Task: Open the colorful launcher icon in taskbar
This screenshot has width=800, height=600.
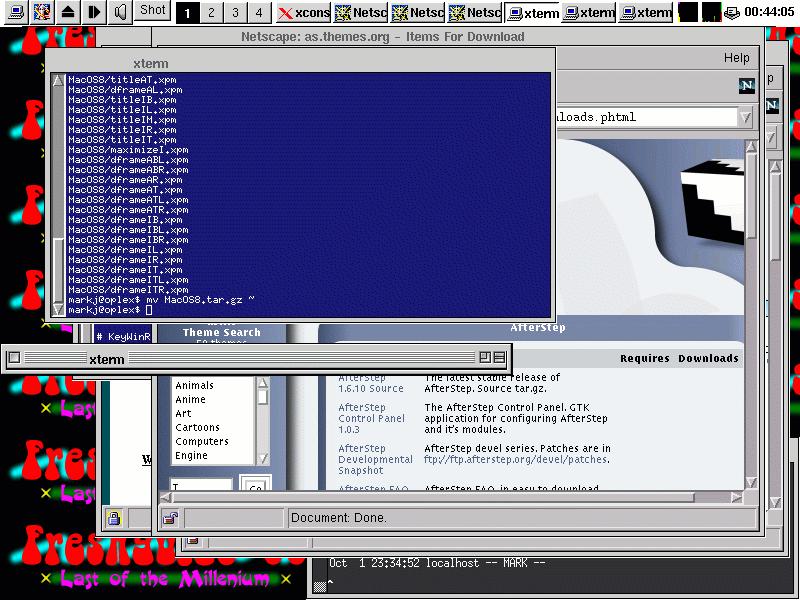Action: (42, 11)
